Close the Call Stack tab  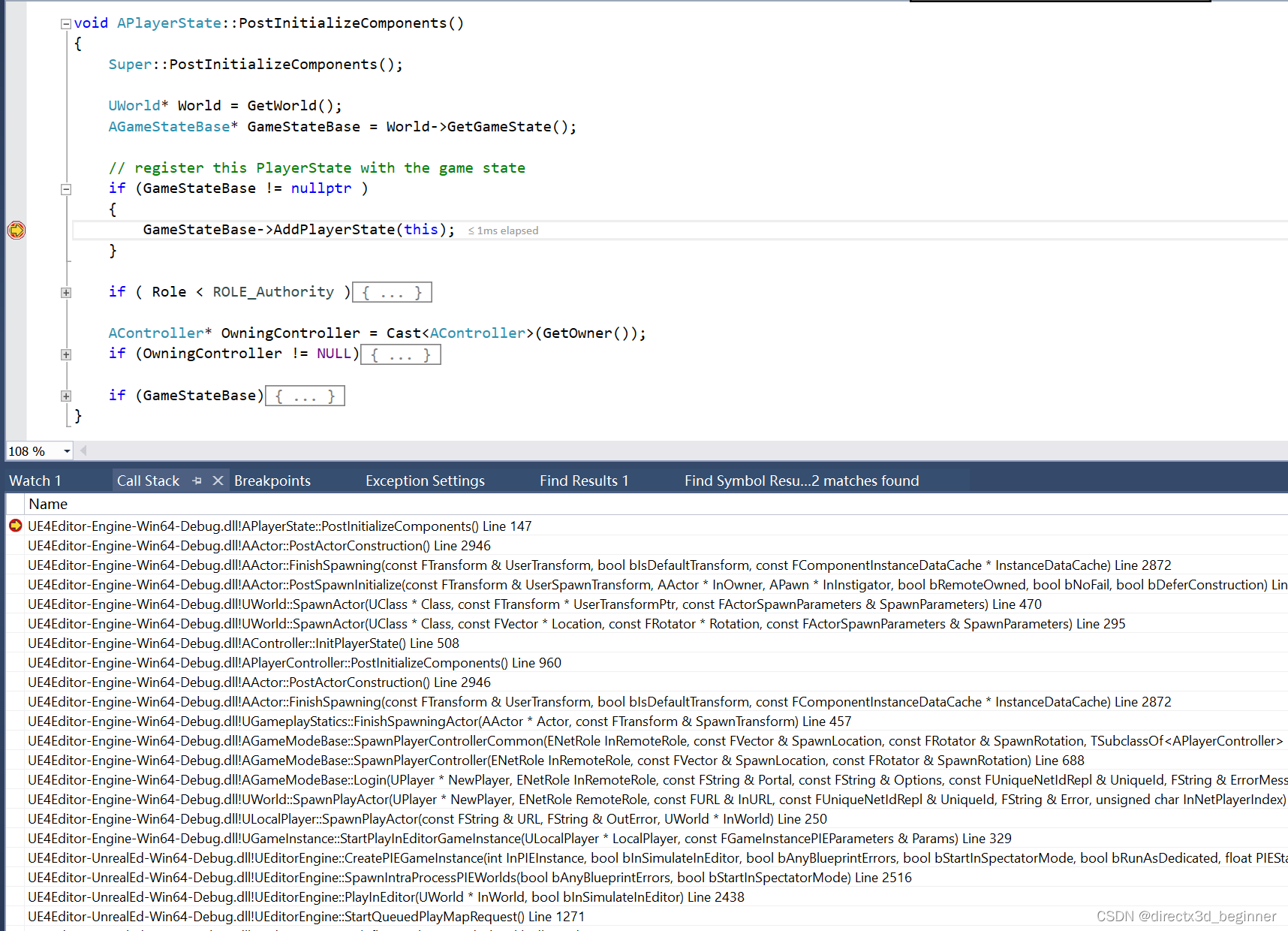[x=218, y=481]
